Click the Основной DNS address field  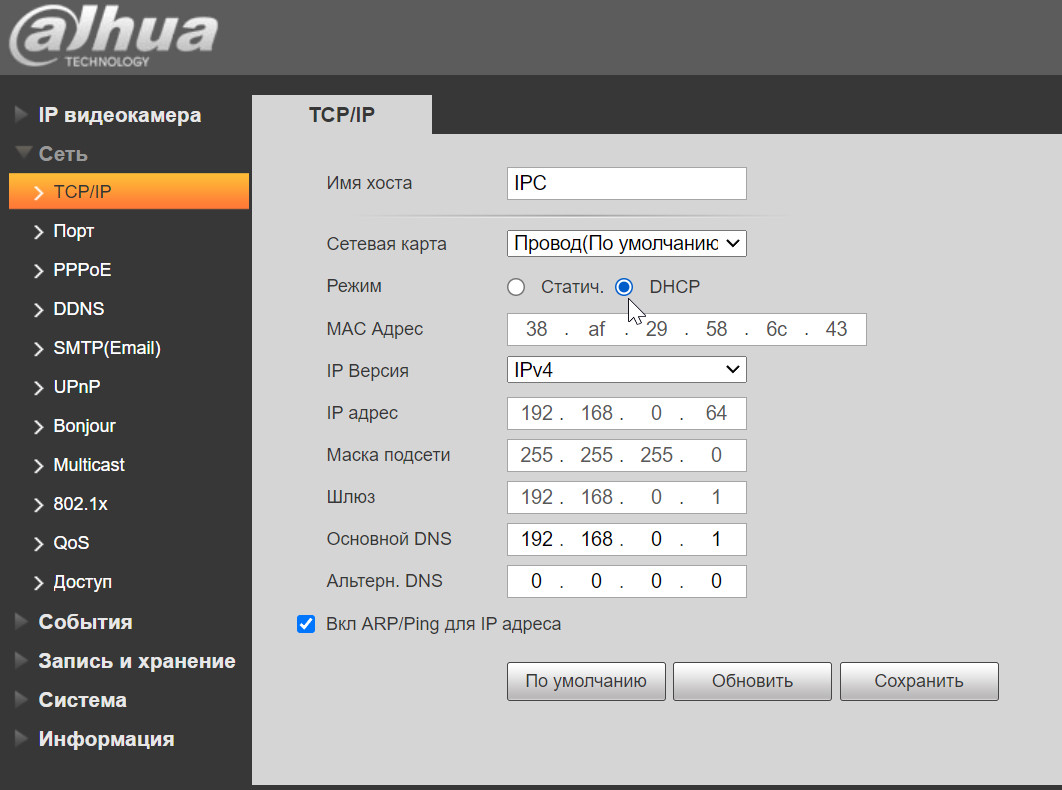[626, 539]
